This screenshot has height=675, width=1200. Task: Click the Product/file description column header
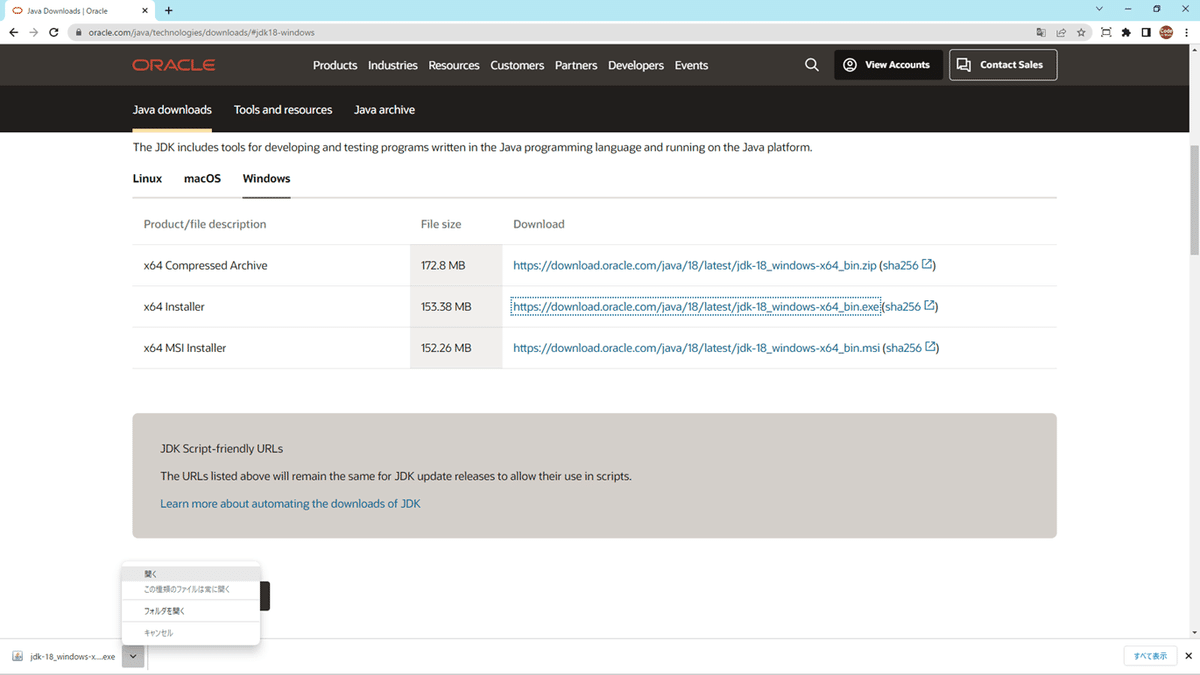click(x=205, y=224)
